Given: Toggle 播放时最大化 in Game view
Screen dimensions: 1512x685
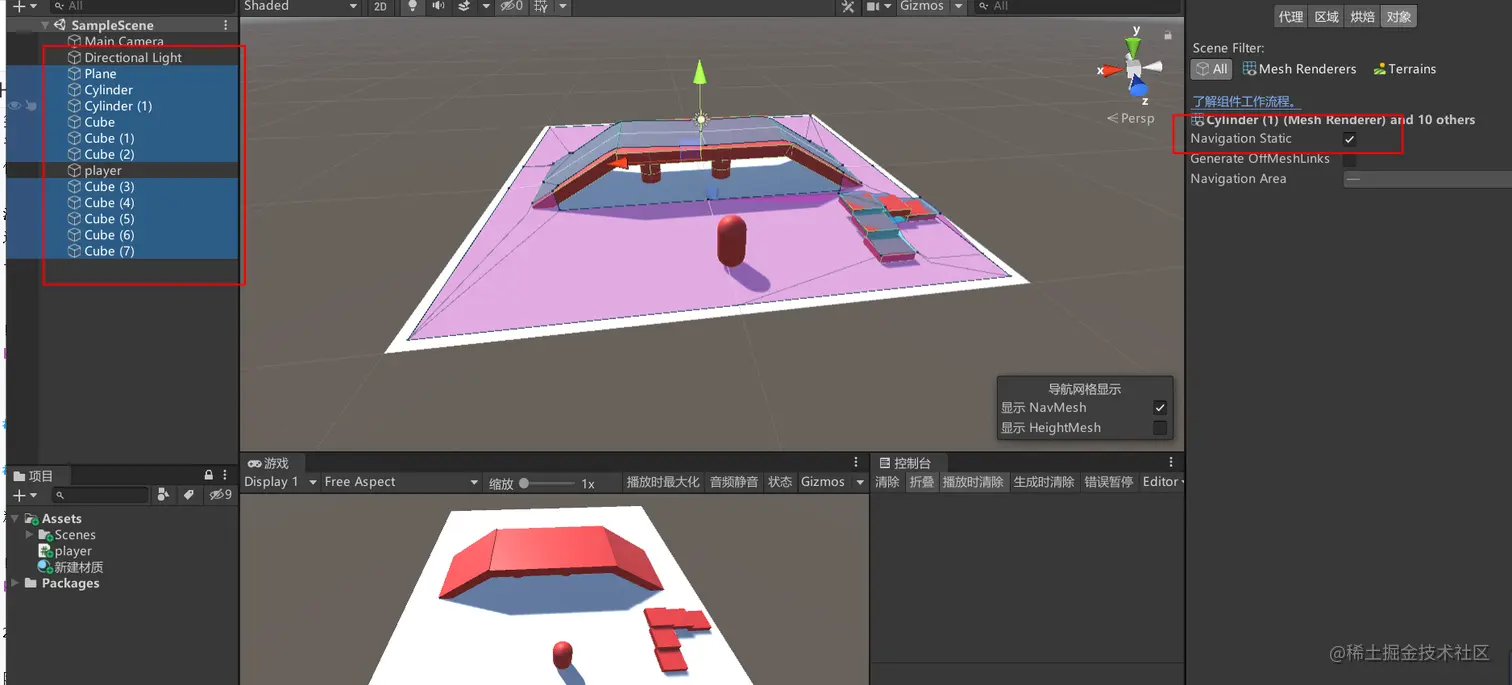Looking at the screenshot, I should tap(663, 482).
